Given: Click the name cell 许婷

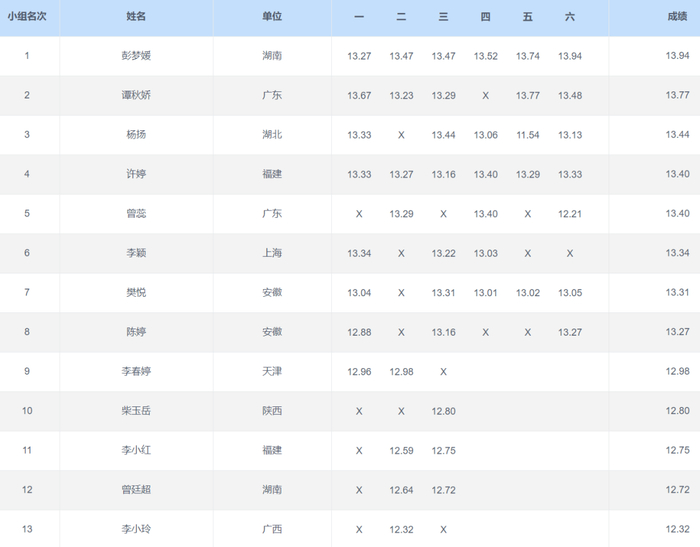Looking at the screenshot, I should click(x=136, y=174).
